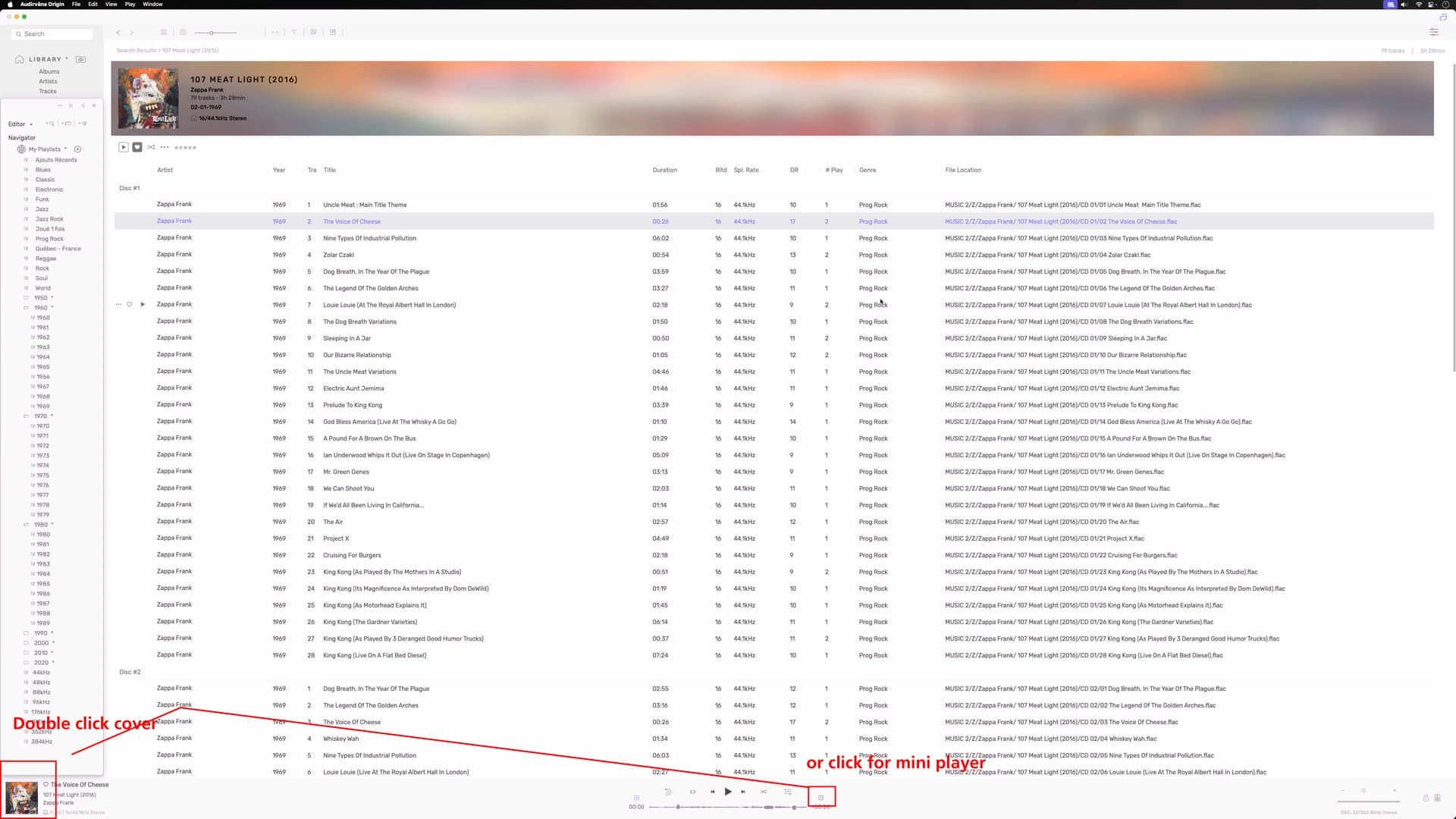
Task: Click the Editor add-smart-playlist icon
Action: pos(83,124)
